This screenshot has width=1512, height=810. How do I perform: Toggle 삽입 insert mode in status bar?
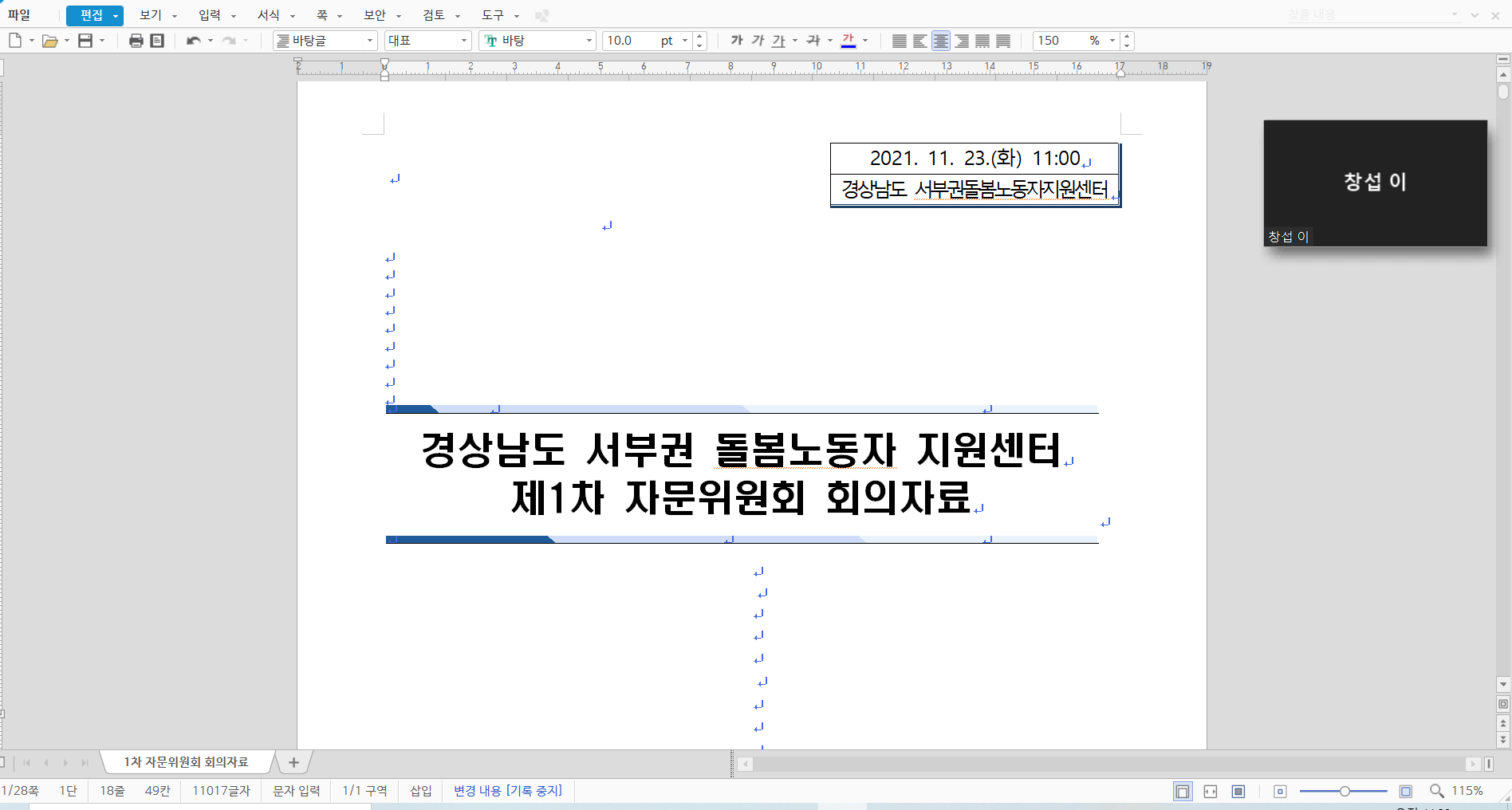tap(421, 791)
